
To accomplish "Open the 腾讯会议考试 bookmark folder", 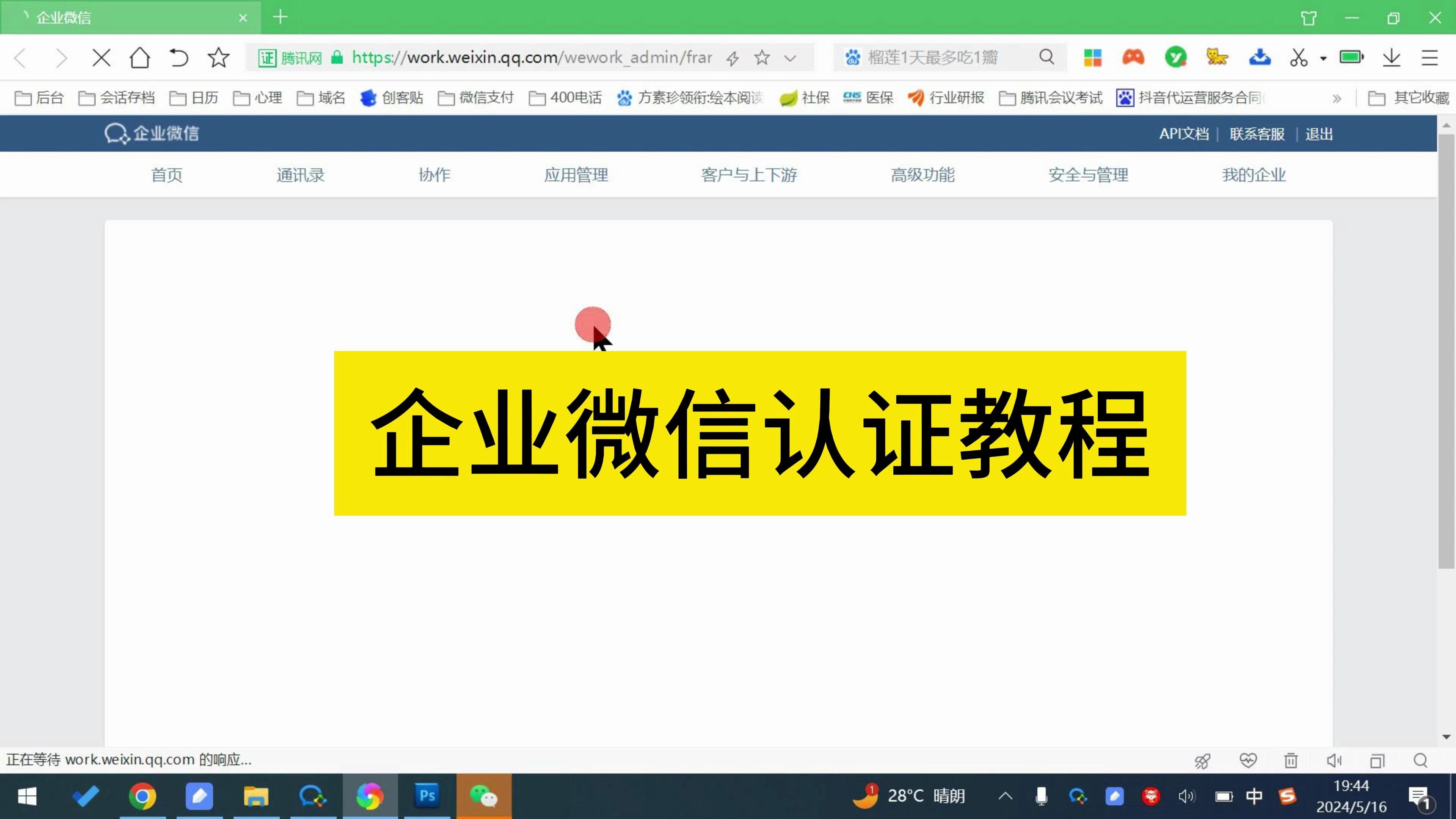I will 1051,98.
